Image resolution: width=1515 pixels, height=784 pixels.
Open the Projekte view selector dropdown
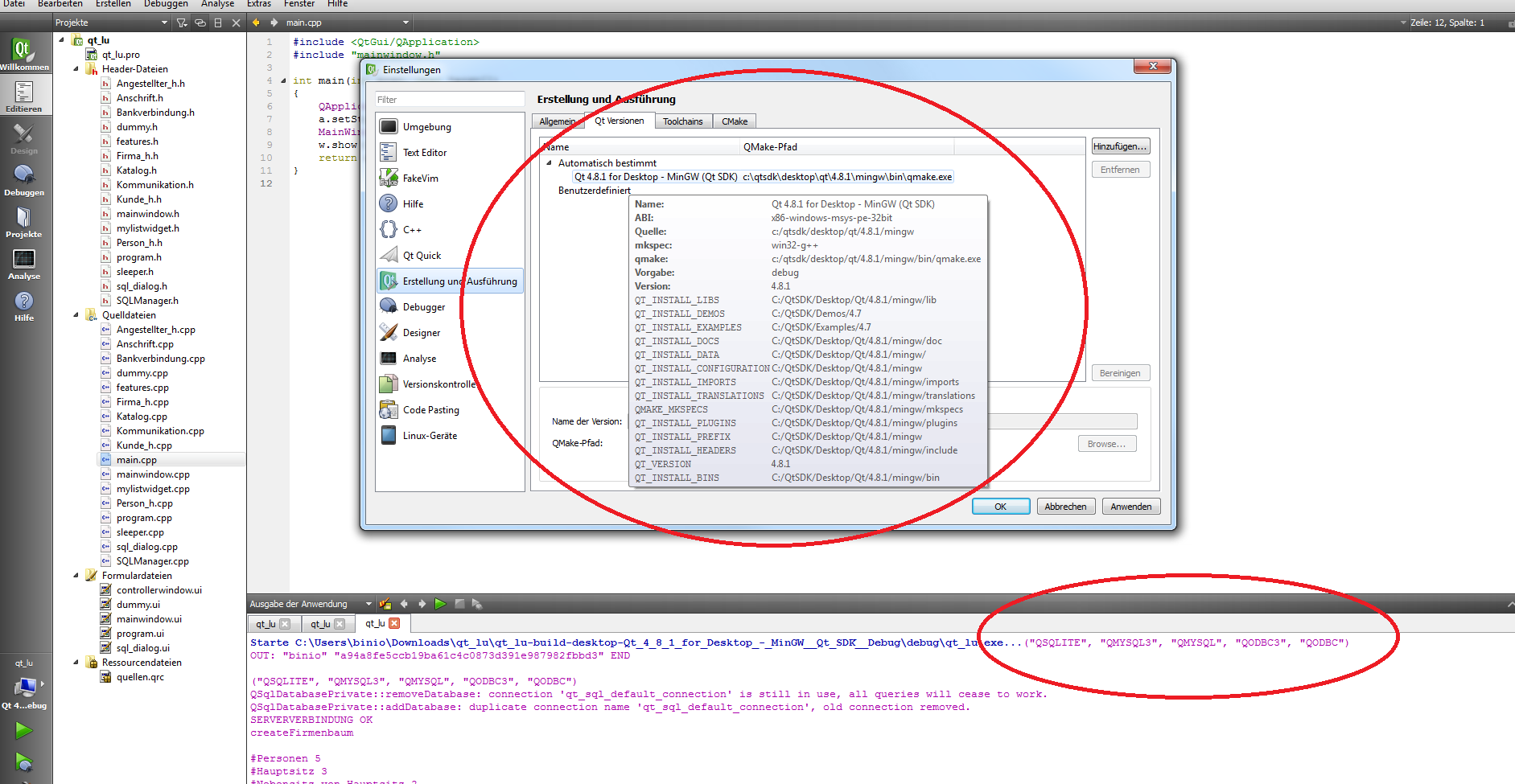pos(111,23)
